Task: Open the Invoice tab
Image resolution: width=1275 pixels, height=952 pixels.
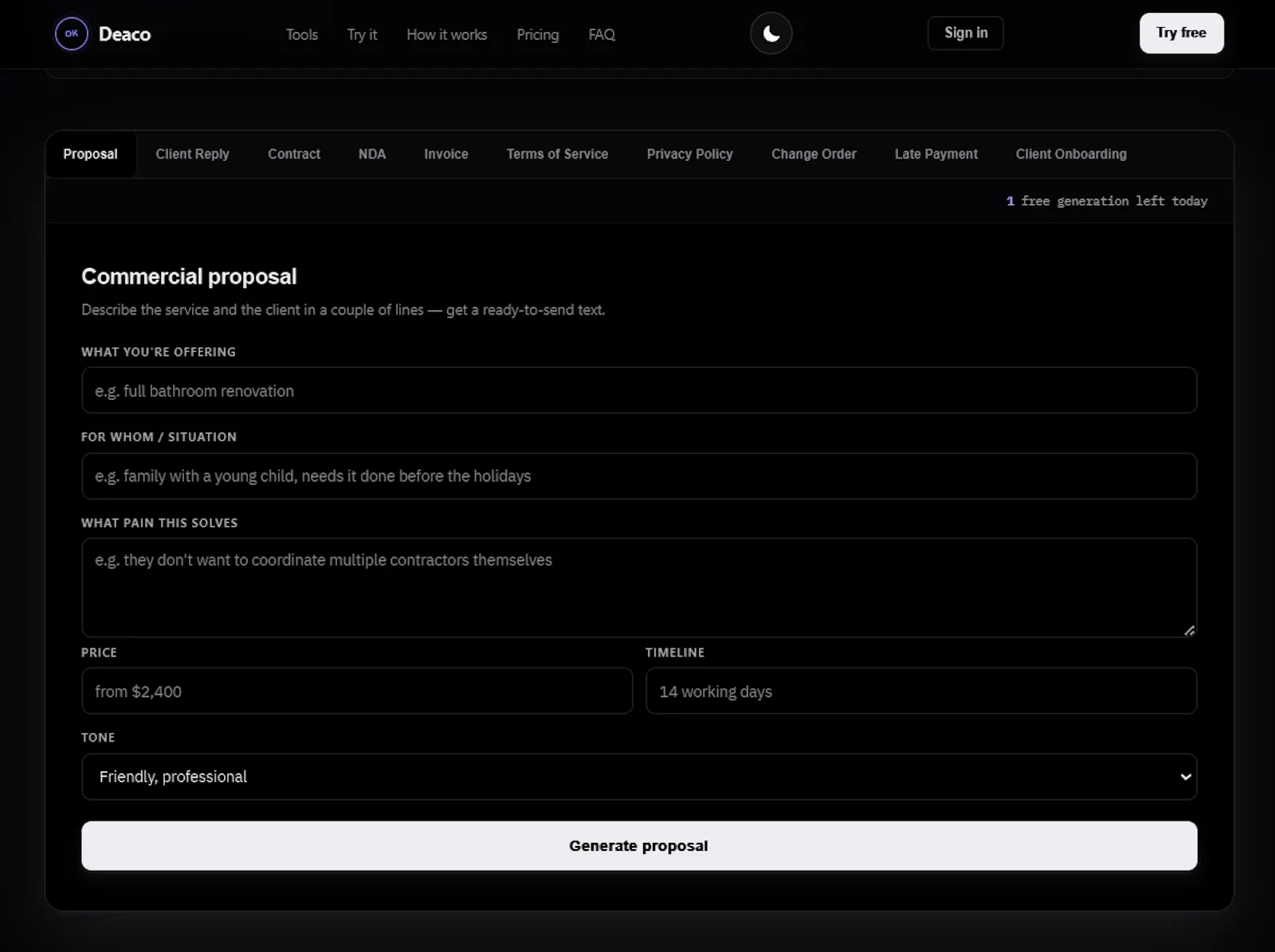Action: [446, 154]
